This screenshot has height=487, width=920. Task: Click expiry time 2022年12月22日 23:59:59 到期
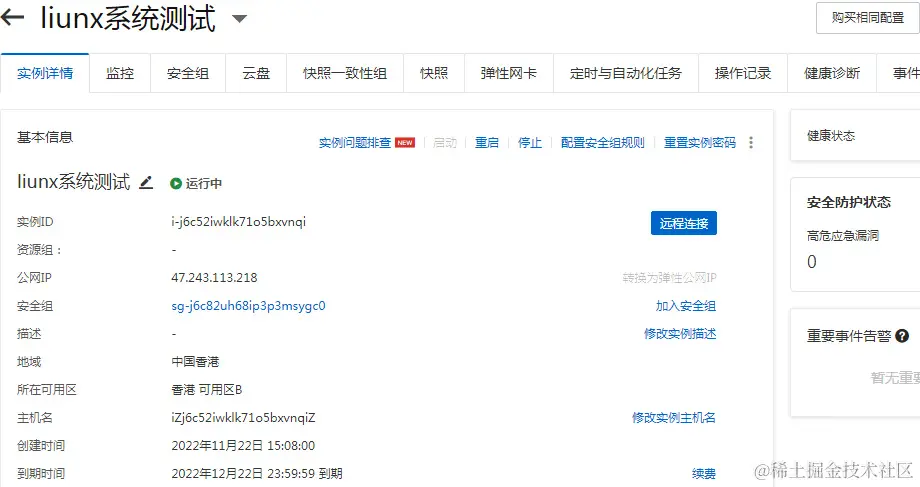click(x=257, y=474)
